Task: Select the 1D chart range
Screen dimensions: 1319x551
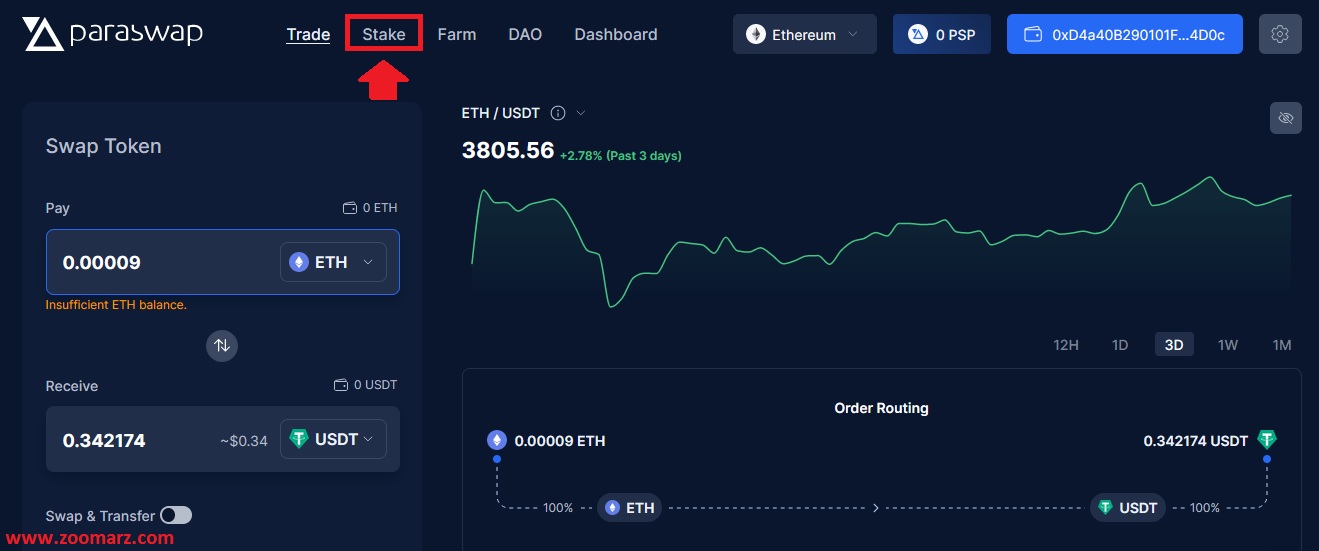Action: point(1120,345)
